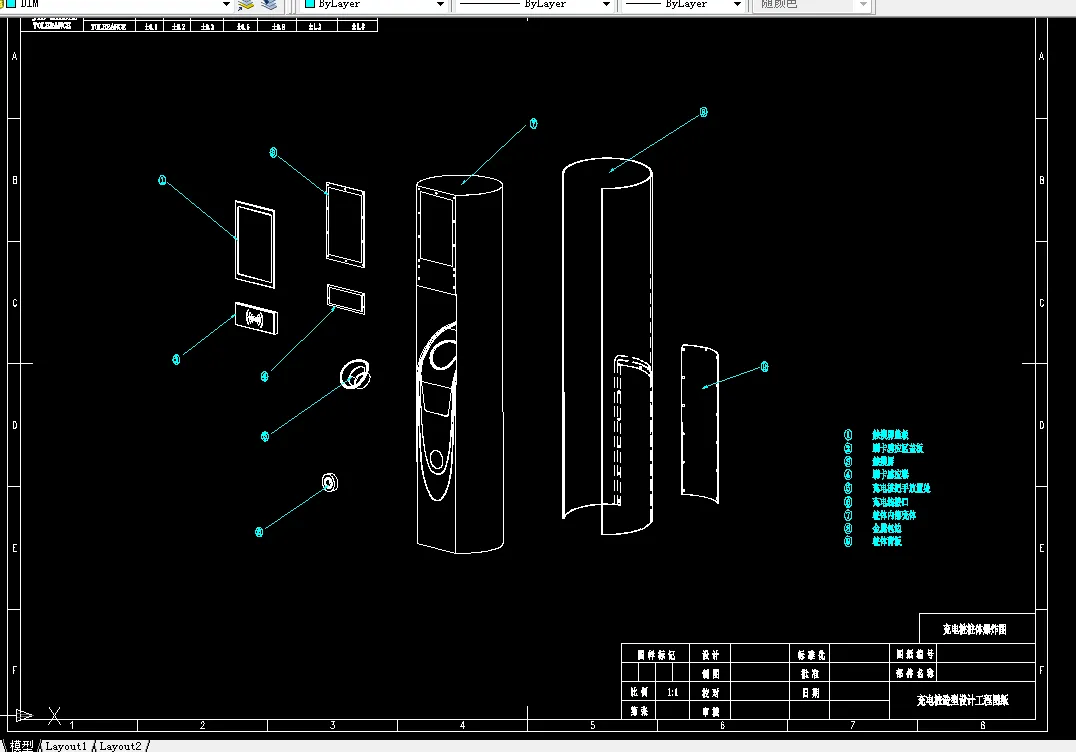
Task: Select legend row 9 text 桩体背板
Action: click(887, 541)
